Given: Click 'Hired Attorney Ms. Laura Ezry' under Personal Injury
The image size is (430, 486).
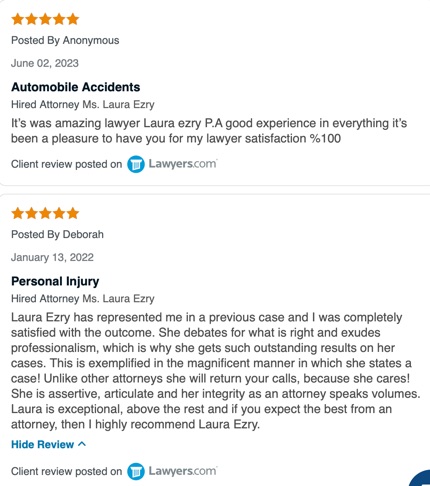Looking at the screenshot, I should pos(83,299).
